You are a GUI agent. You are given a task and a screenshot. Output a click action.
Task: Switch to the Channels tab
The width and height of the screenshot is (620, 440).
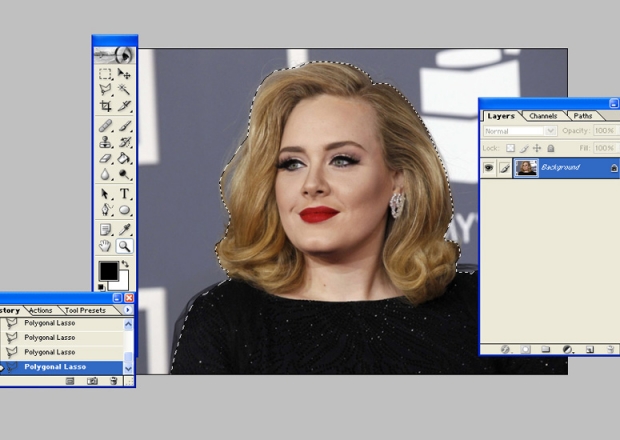(x=543, y=116)
